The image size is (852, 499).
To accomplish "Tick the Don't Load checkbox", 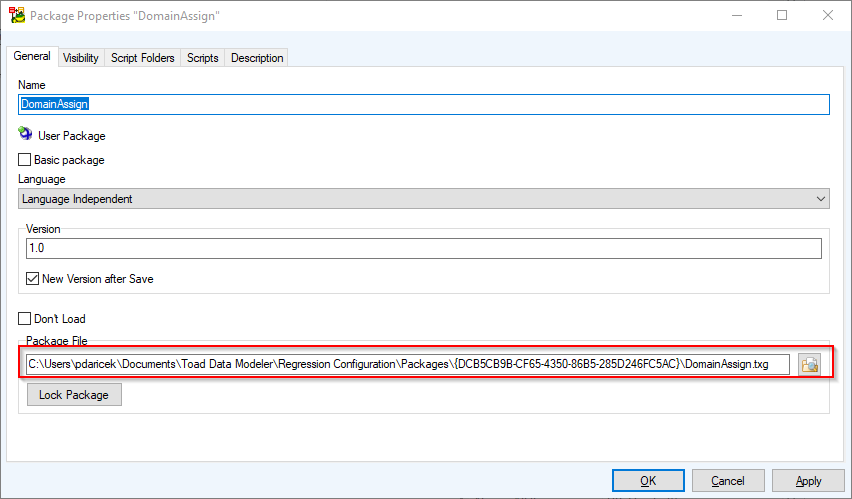I will coord(24,319).
